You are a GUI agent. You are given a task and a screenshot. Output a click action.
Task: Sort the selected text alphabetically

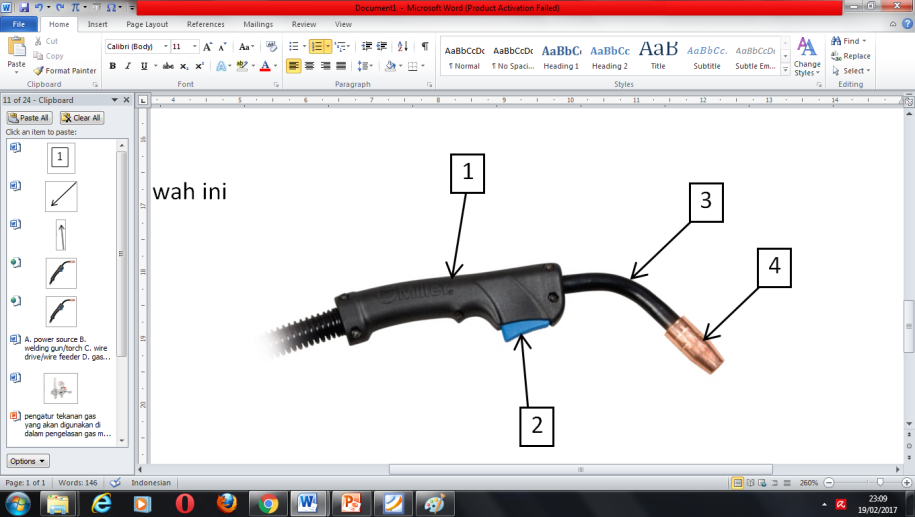coord(403,46)
